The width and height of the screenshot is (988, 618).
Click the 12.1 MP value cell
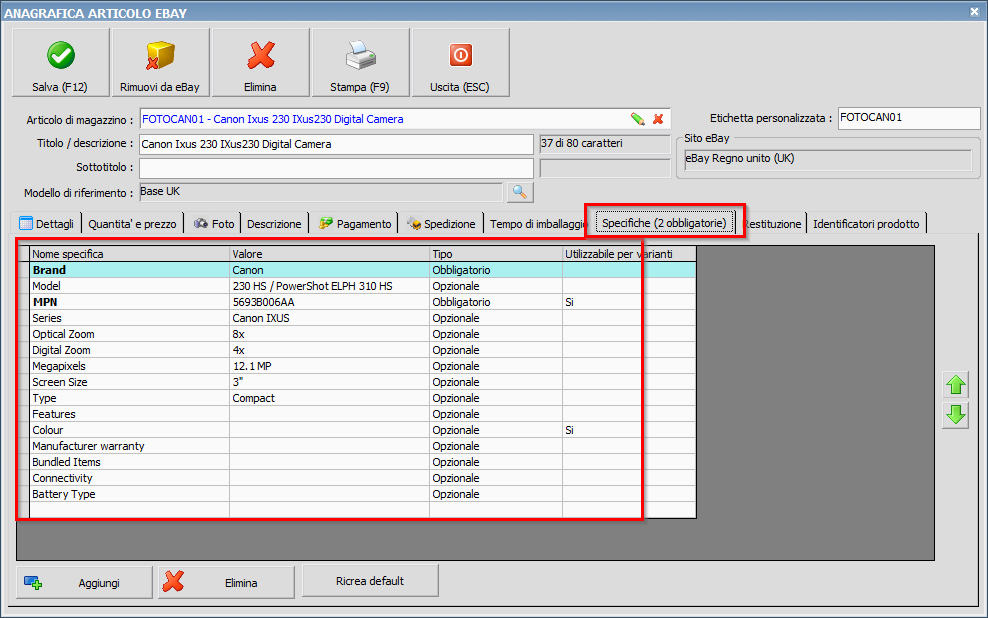(330, 366)
